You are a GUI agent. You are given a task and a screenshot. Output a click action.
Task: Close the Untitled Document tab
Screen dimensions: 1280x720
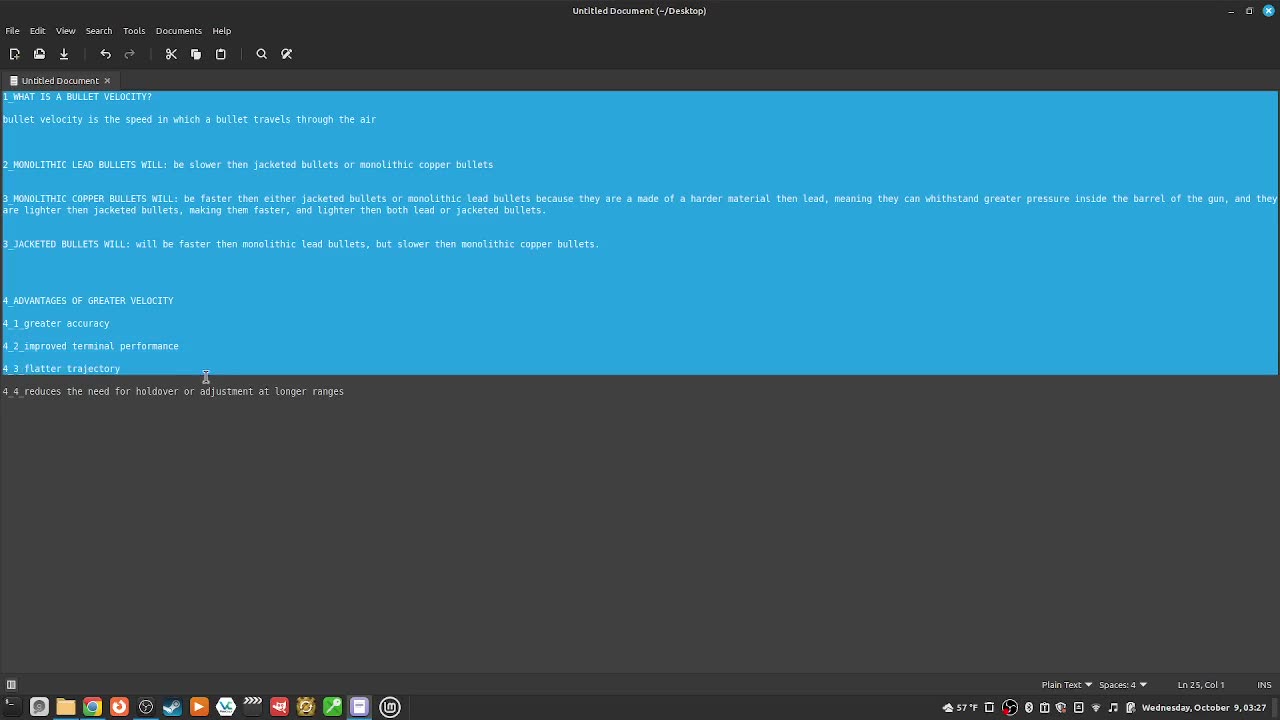pos(107,81)
